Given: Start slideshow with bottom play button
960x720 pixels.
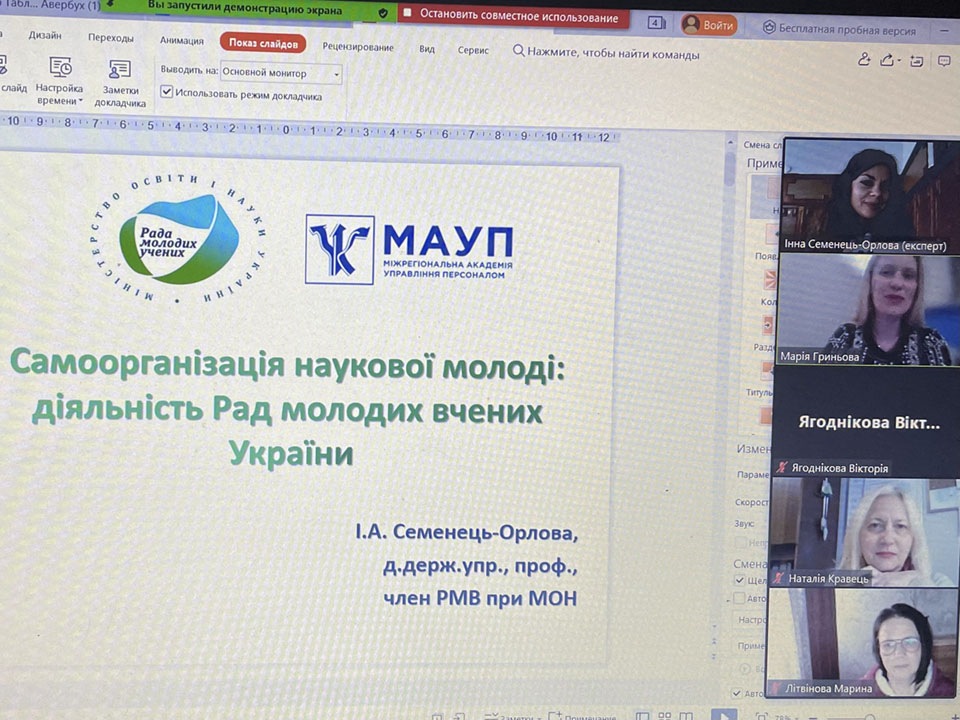Looking at the screenshot, I should (722, 714).
